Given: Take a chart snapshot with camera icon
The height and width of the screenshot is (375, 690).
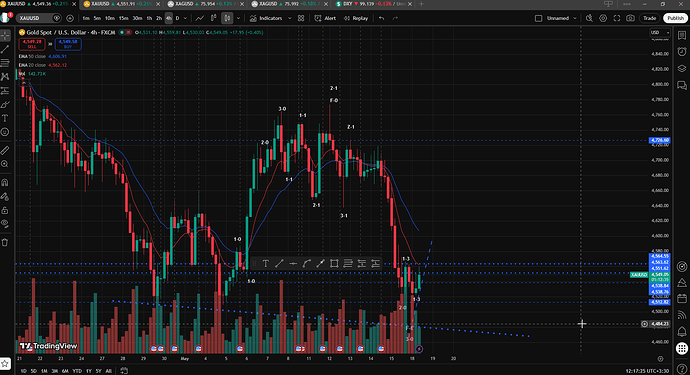Looking at the screenshot, I should (x=631, y=18).
